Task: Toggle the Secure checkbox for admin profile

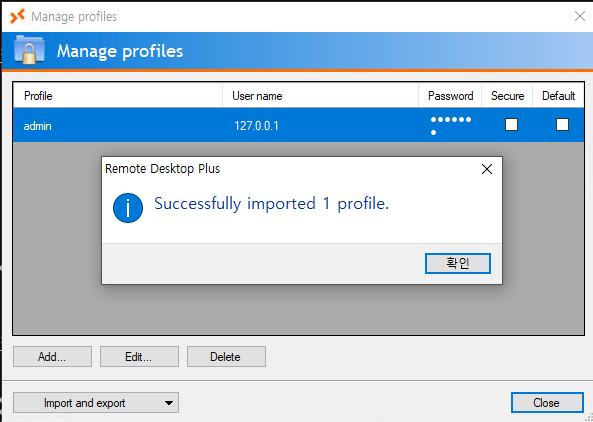Action: coord(511,124)
